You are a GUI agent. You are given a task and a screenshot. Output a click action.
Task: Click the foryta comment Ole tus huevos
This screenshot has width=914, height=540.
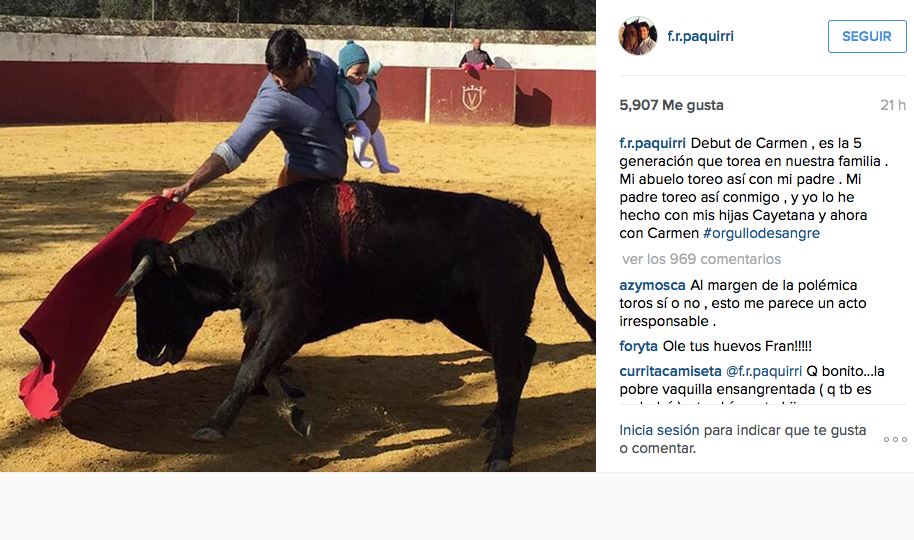point(737,346)
